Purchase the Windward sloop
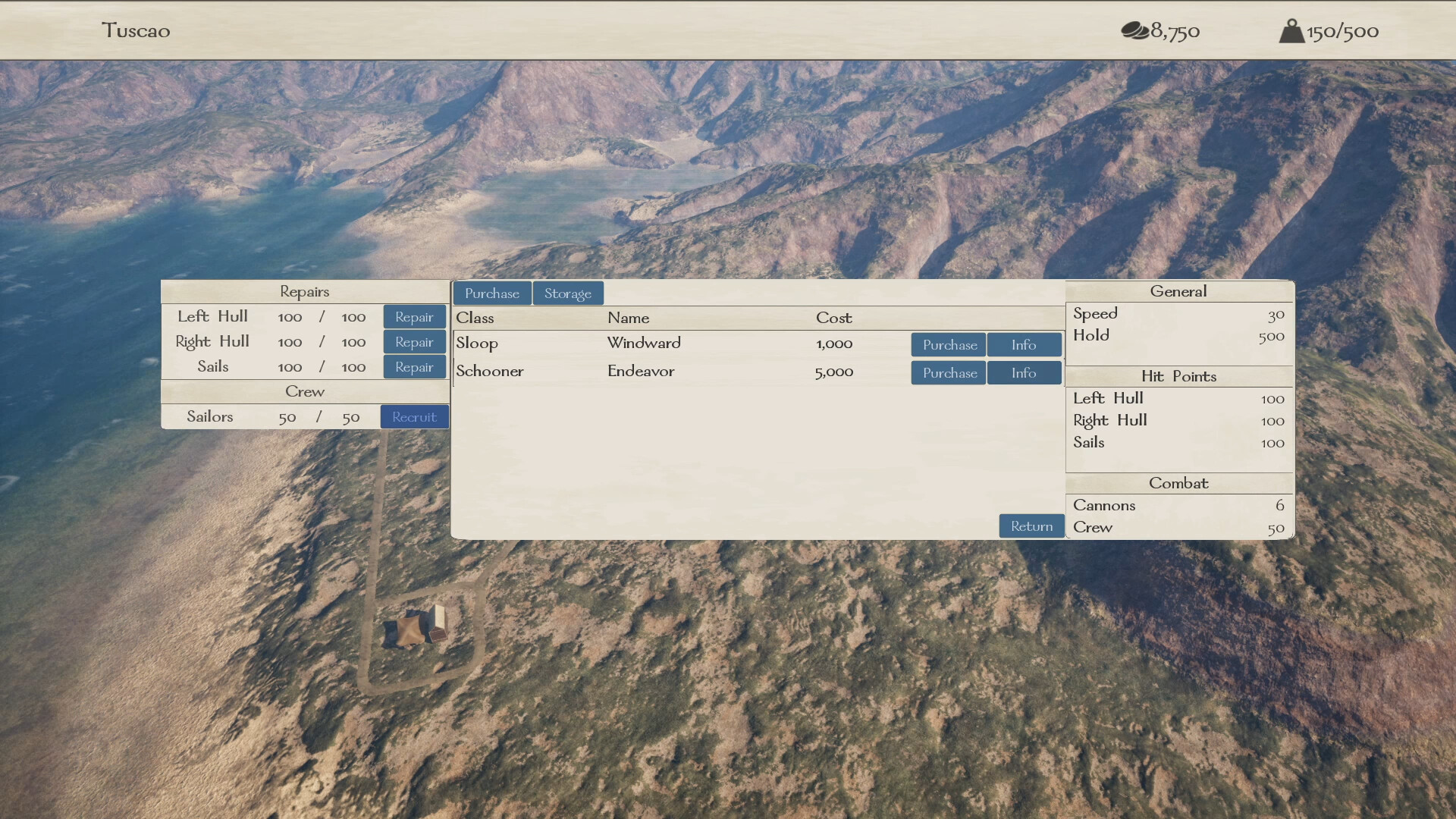 click(x=949, y=345)
